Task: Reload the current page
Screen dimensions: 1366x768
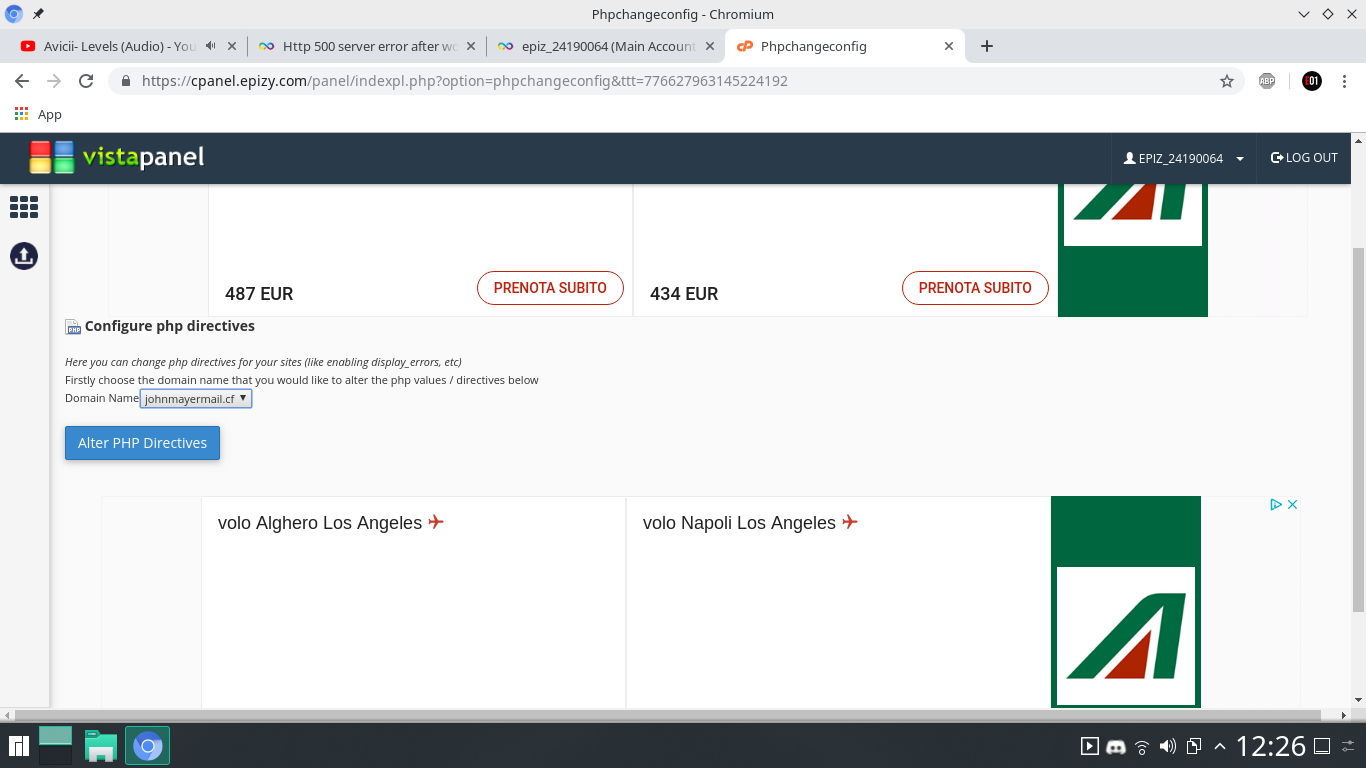Action: (86, 81)
